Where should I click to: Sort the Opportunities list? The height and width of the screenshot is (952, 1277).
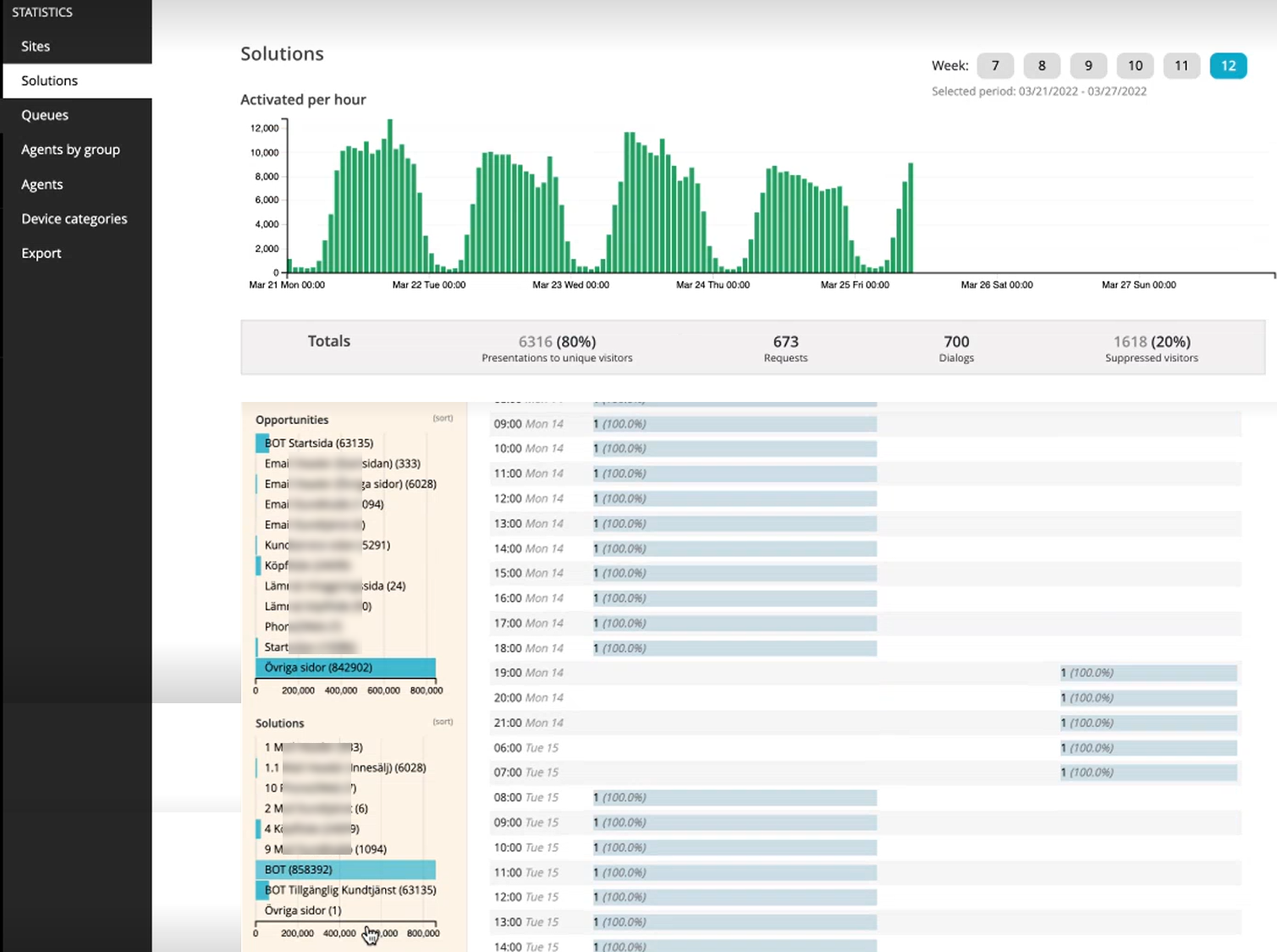pos(443,419)
